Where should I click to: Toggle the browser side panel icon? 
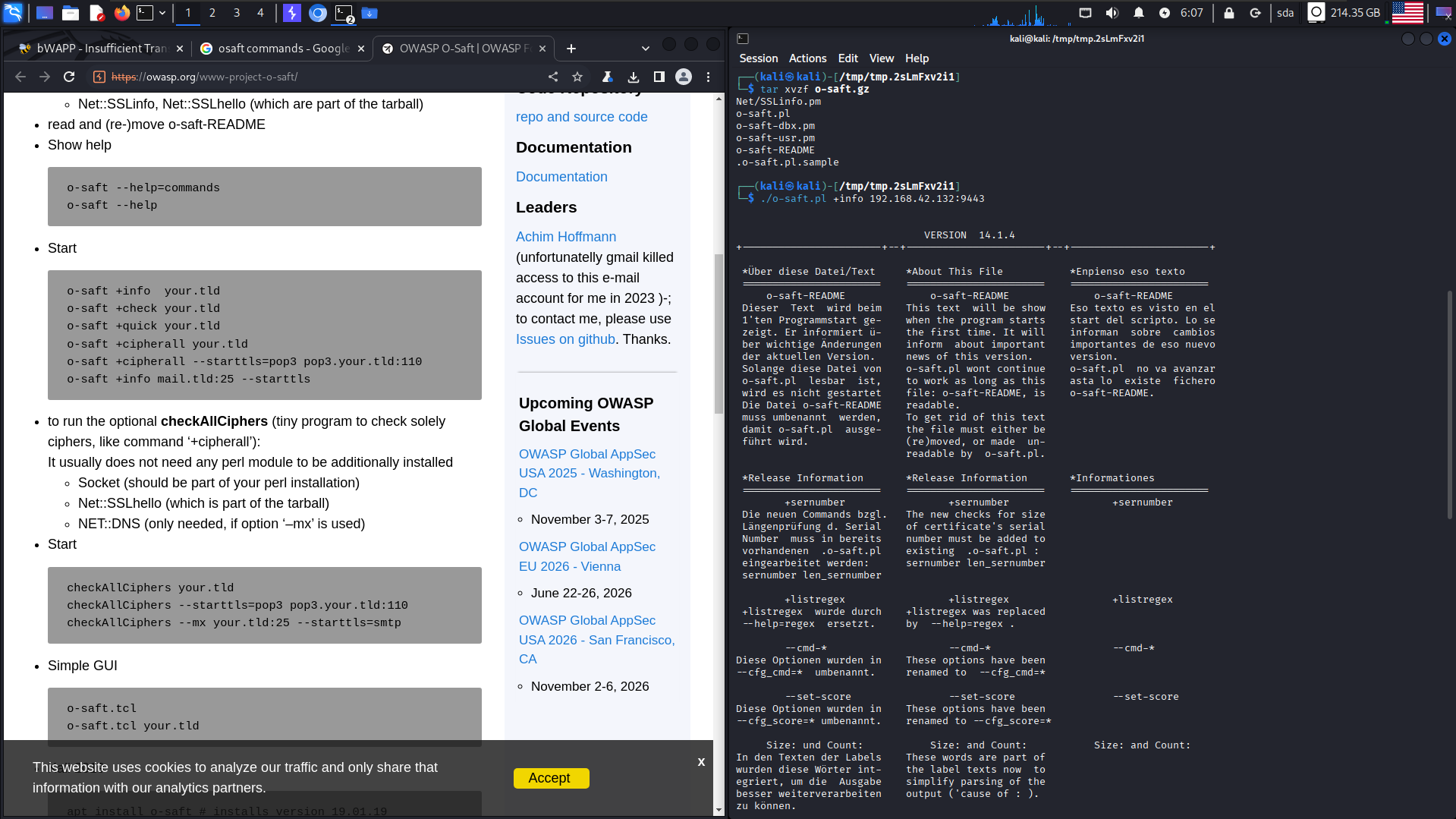[x=659, y=77]
